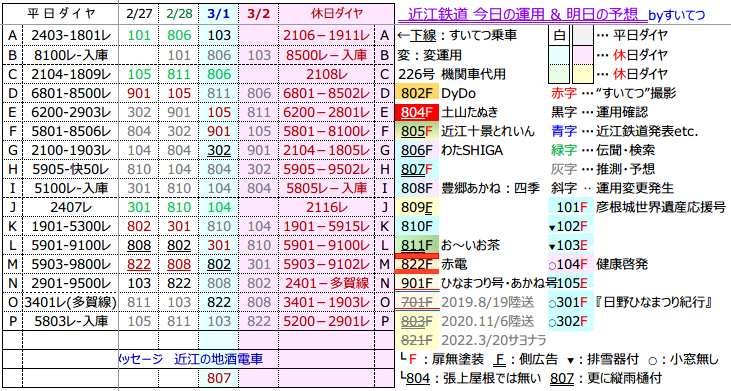
Task: Click the 5801-8506レ weekday cell
Action: pyautogui.click(x=71, y=131)
